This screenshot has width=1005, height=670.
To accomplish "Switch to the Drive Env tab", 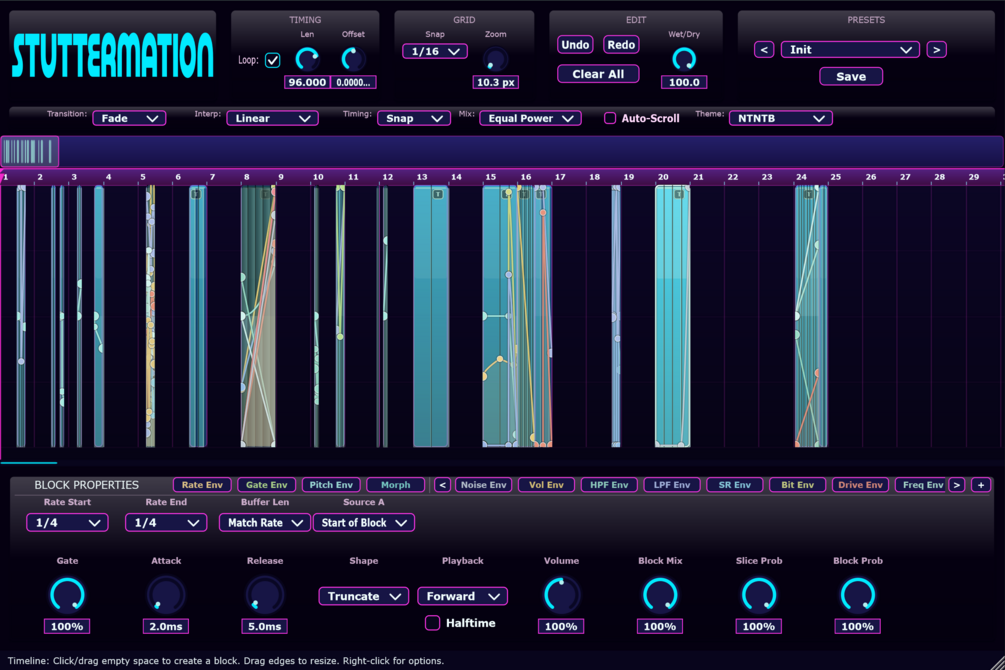I will (860, 485).
